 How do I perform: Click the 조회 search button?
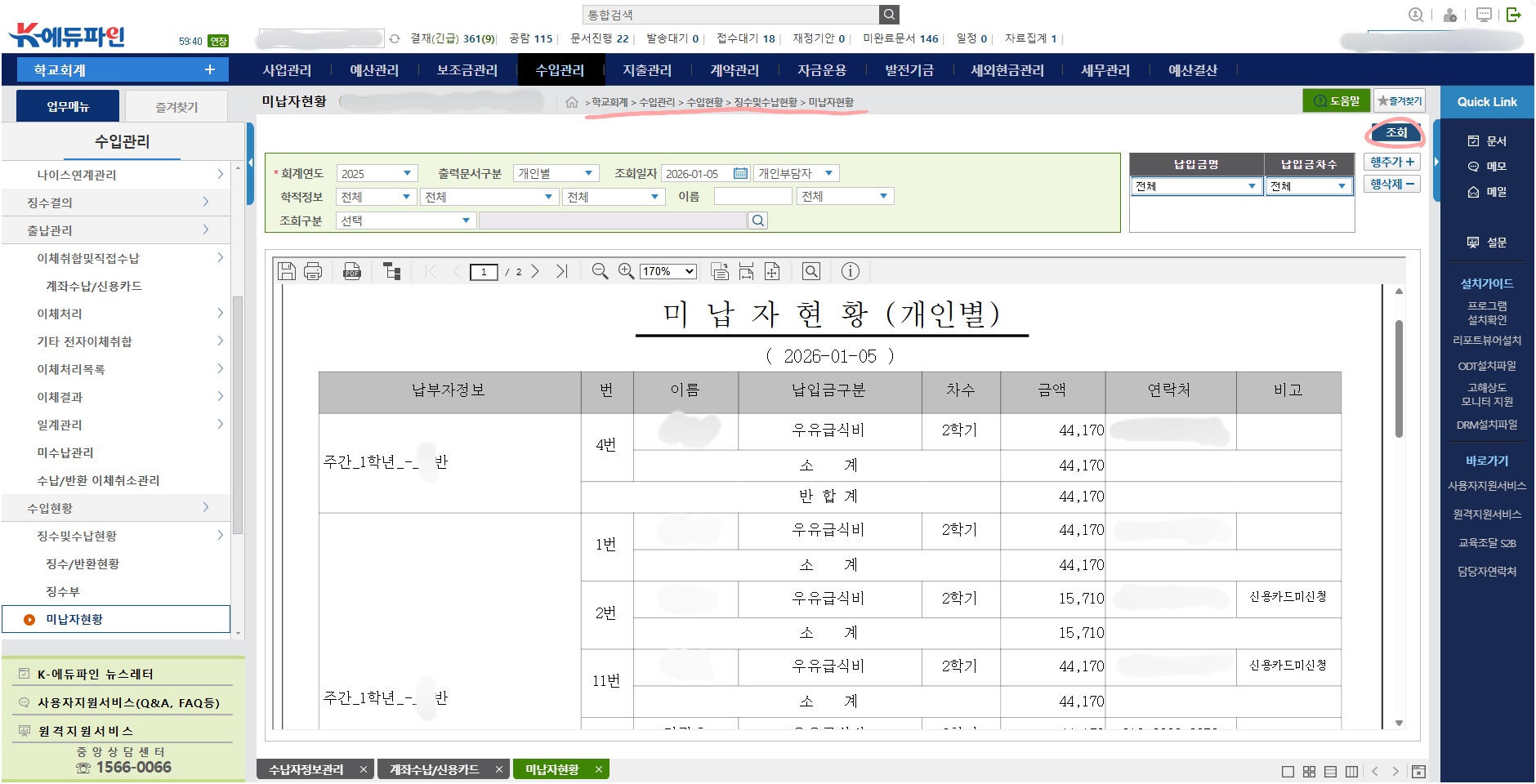1395,133
